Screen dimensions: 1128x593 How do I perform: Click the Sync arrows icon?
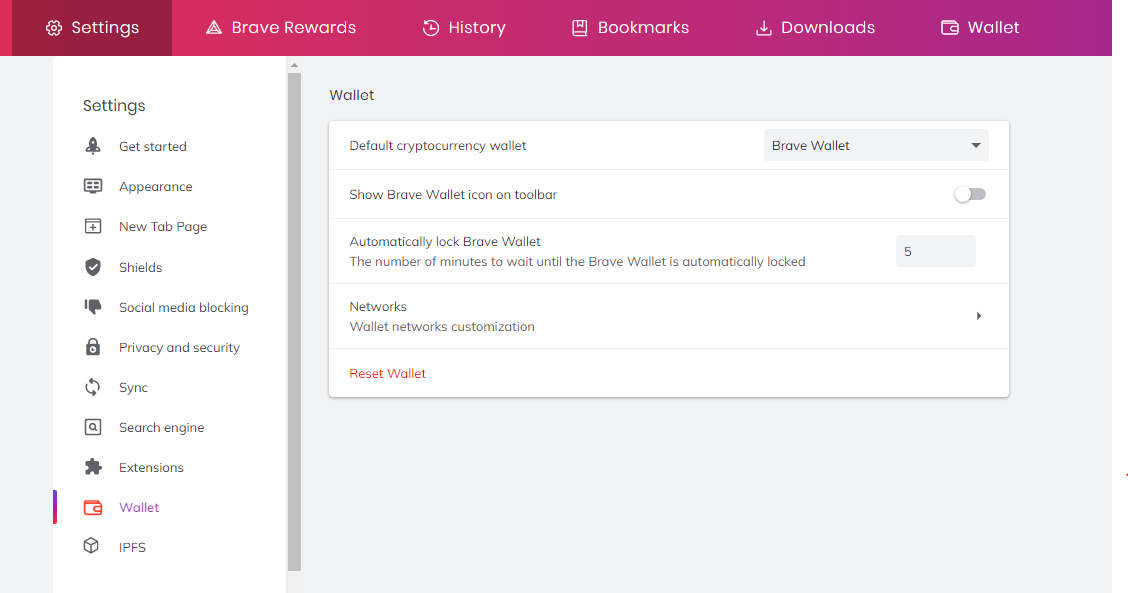point(93,387)
